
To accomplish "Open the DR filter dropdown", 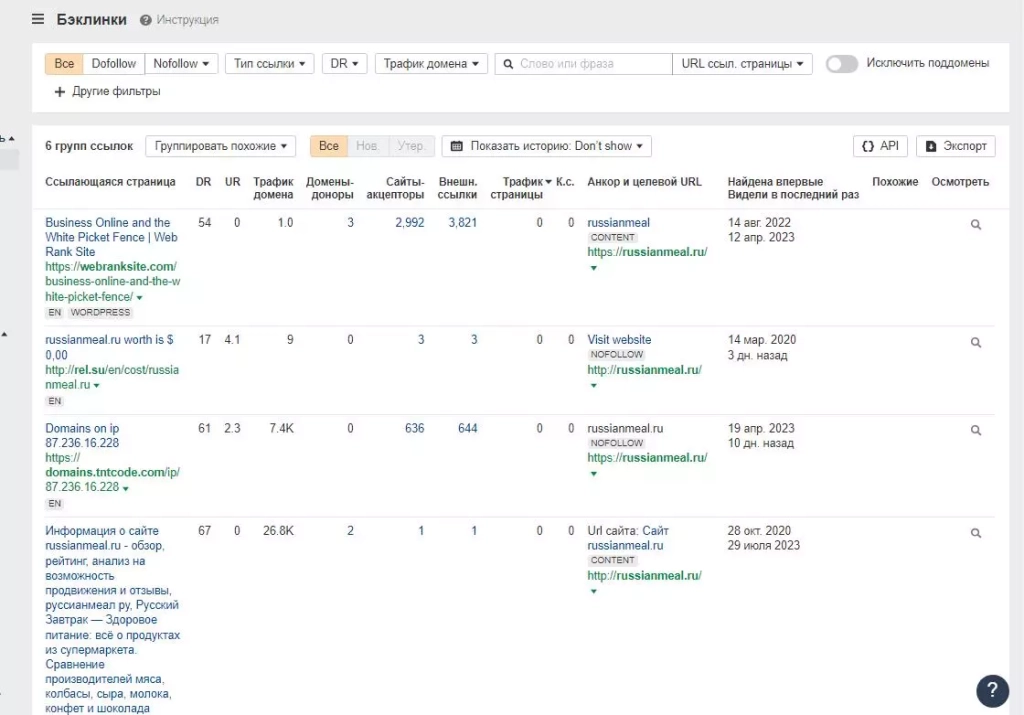I will point(344,63).
